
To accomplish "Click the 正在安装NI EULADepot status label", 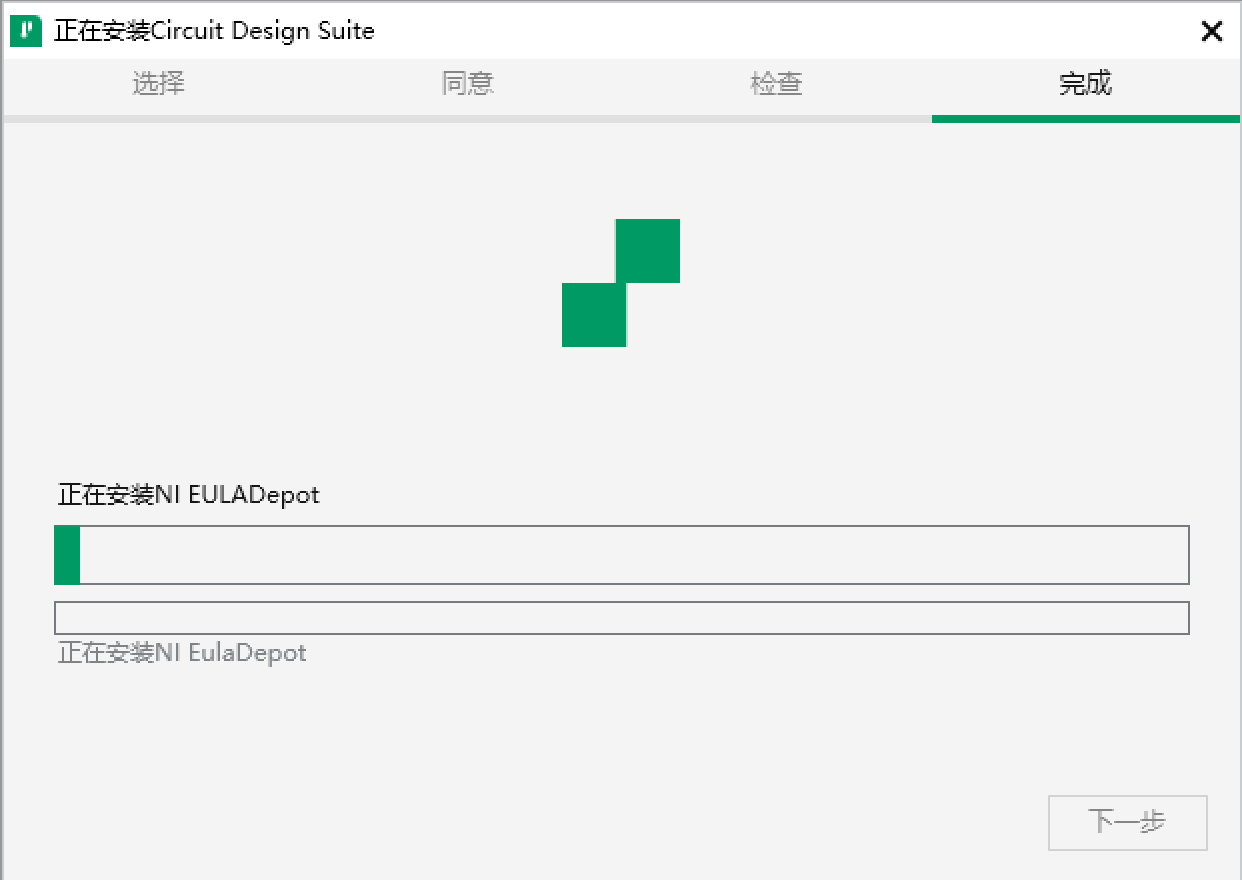I will 187,495.
